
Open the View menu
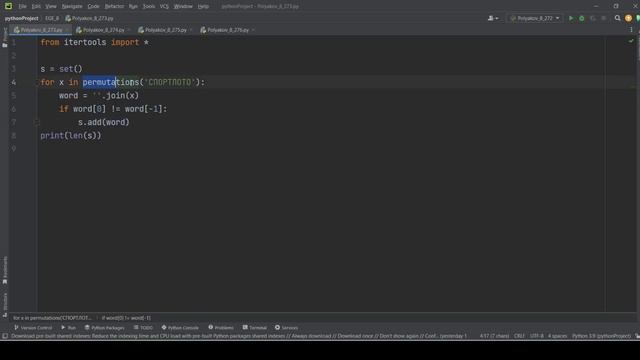(x=51, y=6)
